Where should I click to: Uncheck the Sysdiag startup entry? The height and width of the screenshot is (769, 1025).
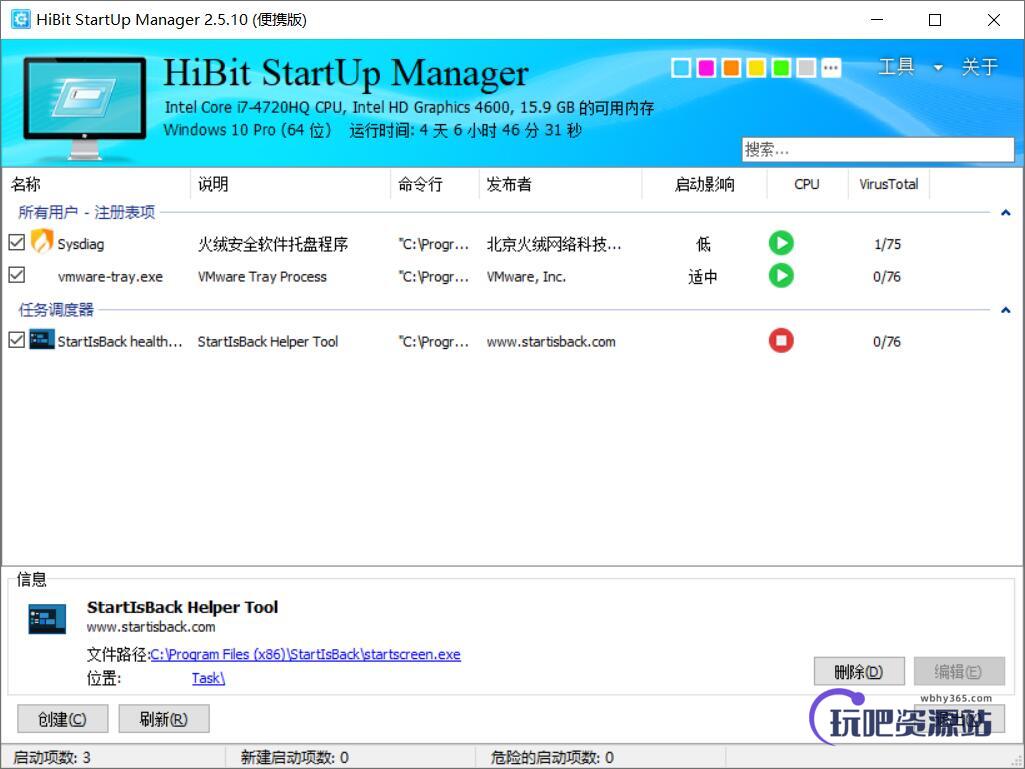click(17, 243)
